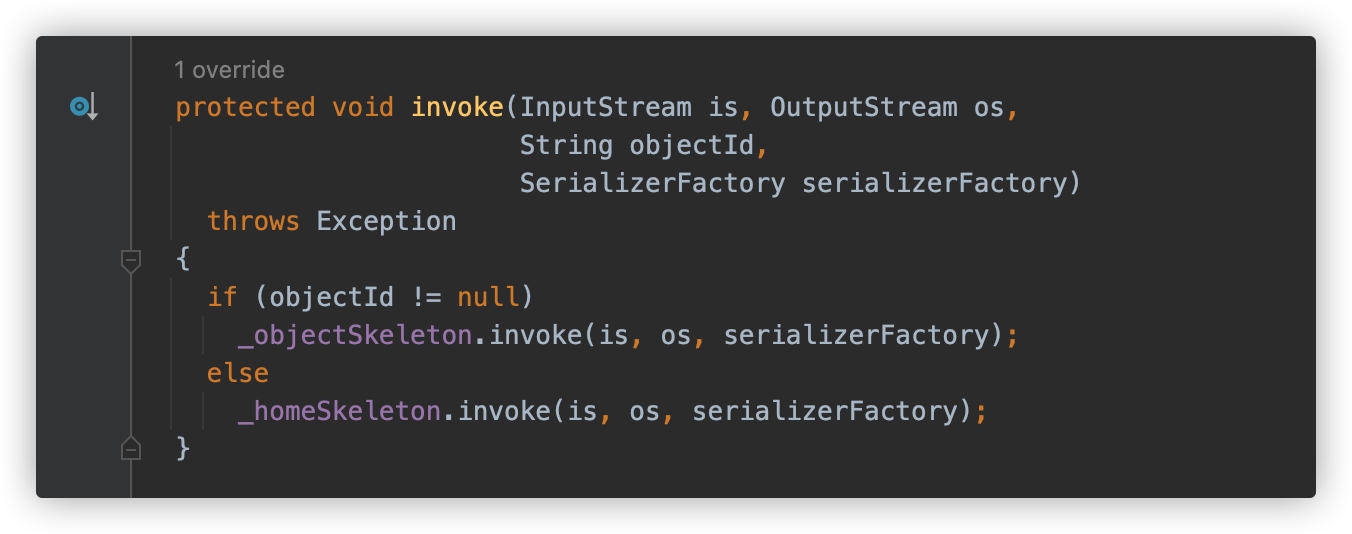Click the Exception class name
This screenshot has width=1352, height=534.
386,221
